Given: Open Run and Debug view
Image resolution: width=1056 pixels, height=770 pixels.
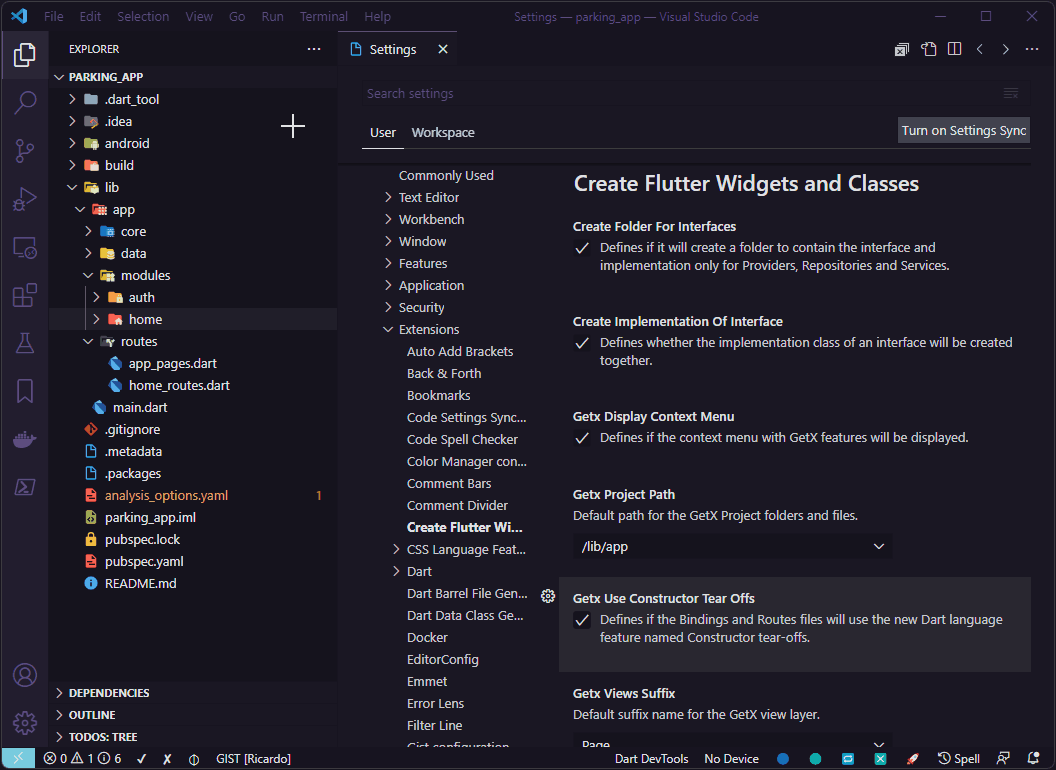Looking at the screenshot, I should point(24,199).
